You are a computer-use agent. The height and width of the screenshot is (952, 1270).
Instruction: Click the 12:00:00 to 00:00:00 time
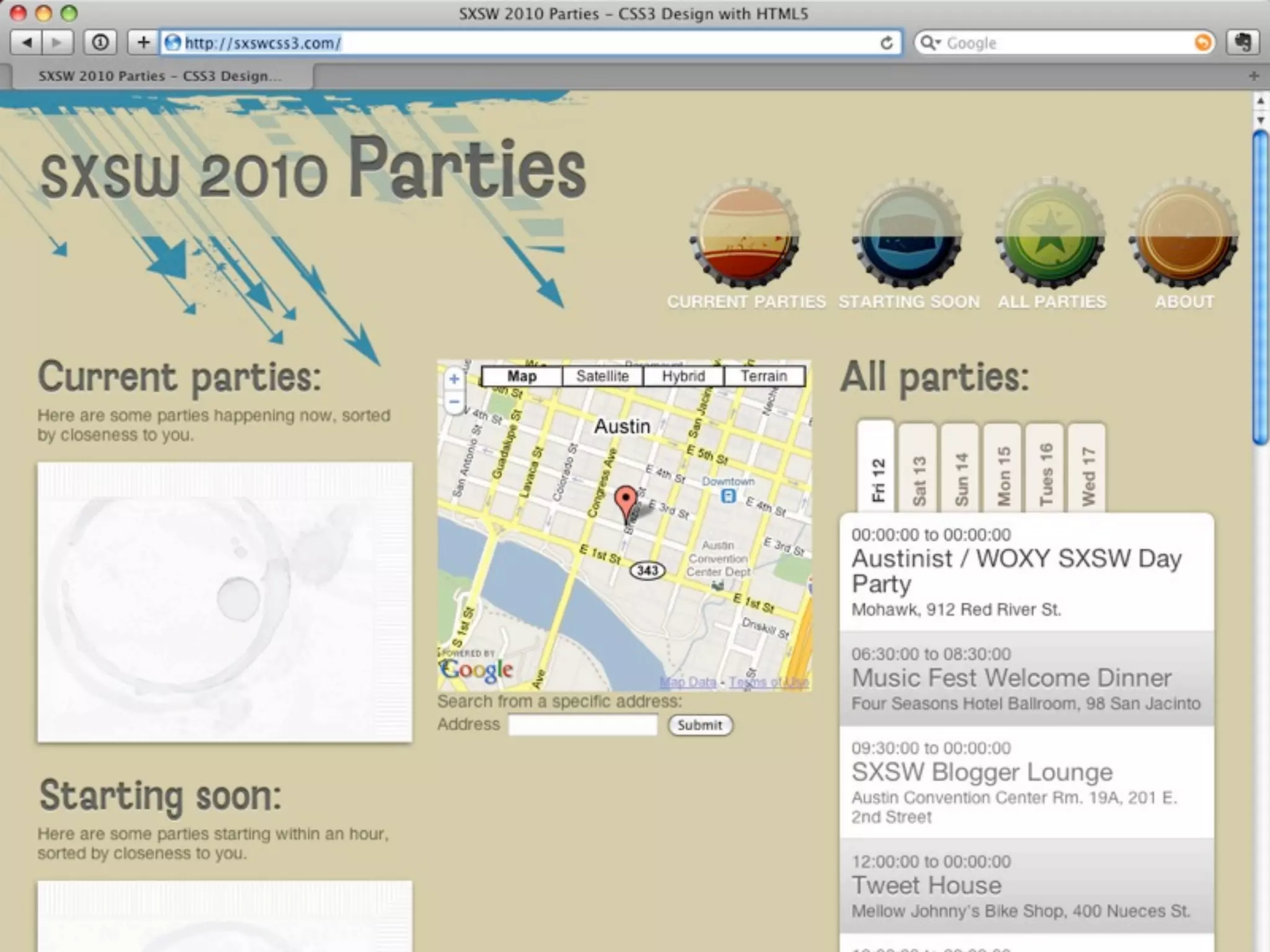click(931, 862)
